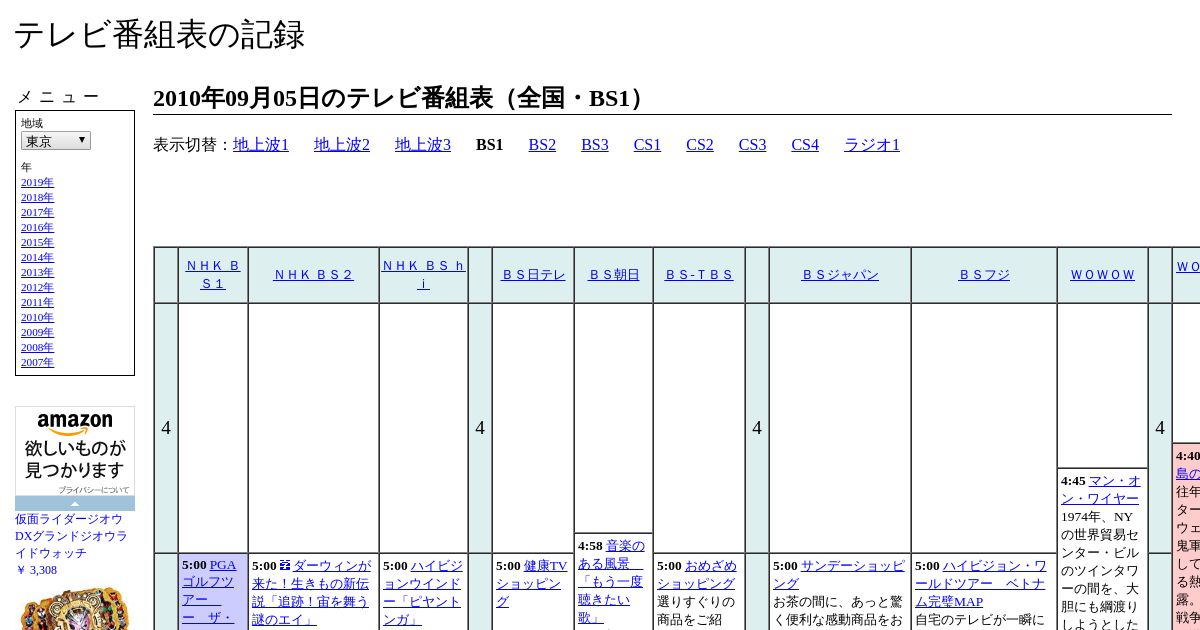Switch to the 地上波2 listing

pos(342,145)
